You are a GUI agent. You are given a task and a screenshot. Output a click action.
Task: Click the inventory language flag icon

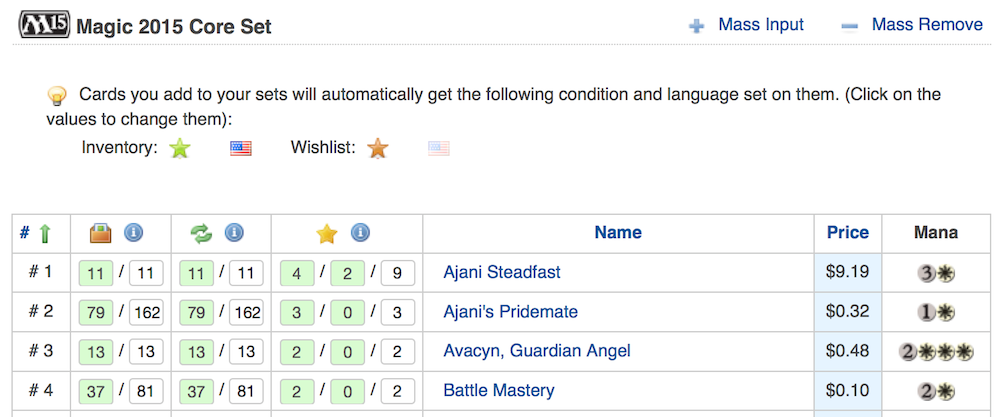click(241, 149)
